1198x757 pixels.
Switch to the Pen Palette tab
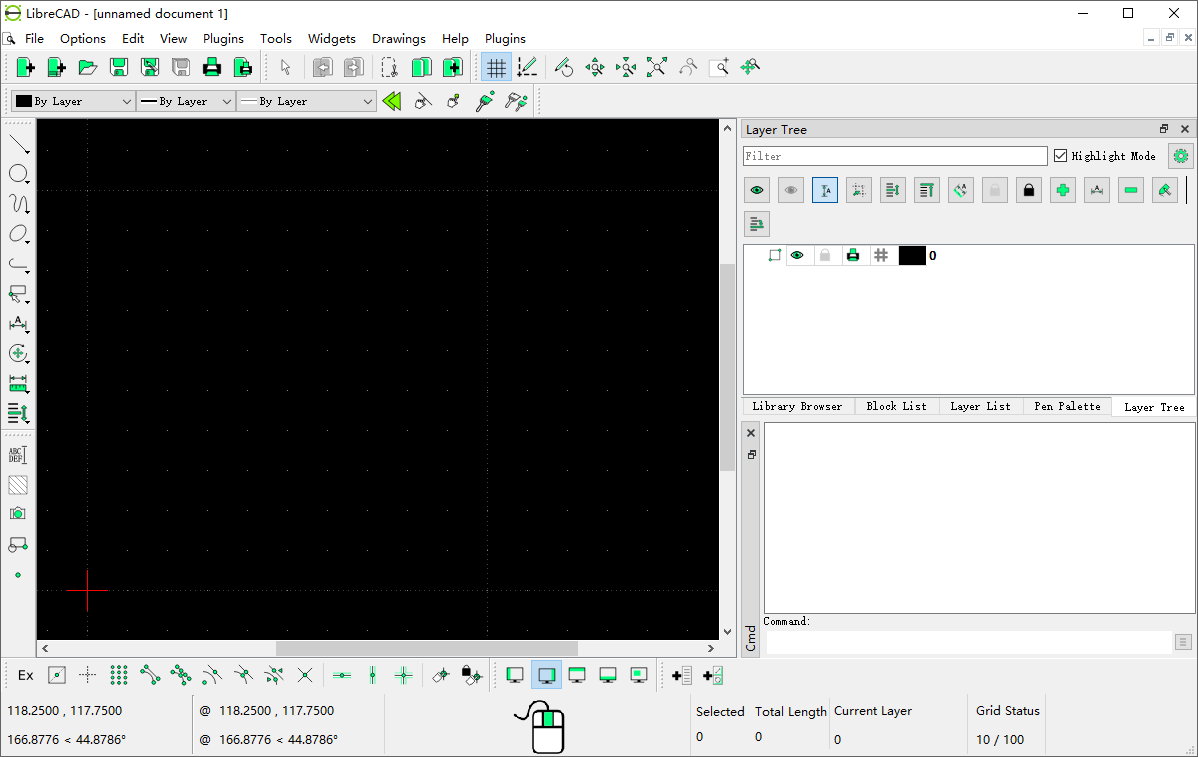[x=1067, y=406]
